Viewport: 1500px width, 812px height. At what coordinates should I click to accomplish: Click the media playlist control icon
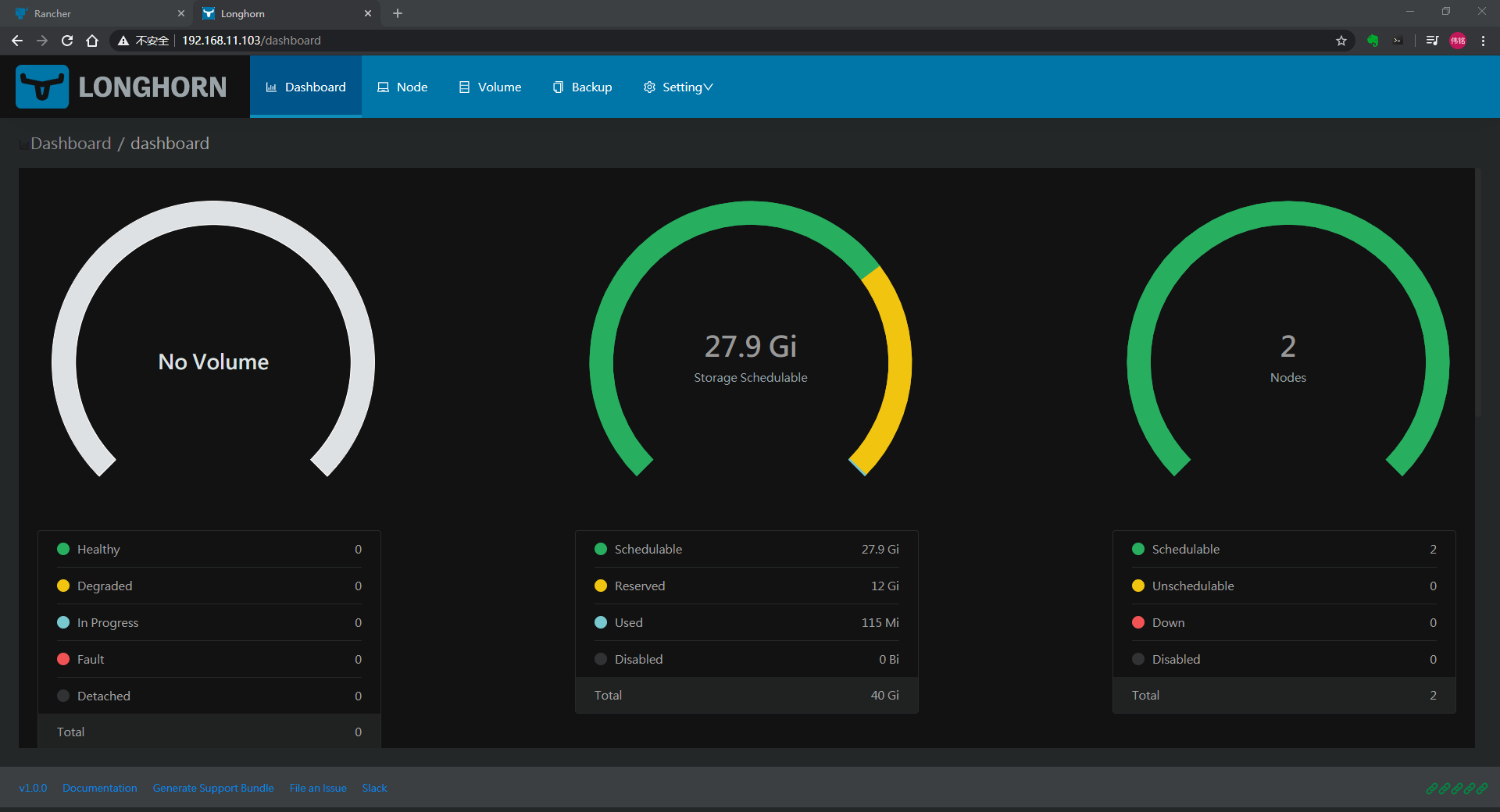[1432, 41]
